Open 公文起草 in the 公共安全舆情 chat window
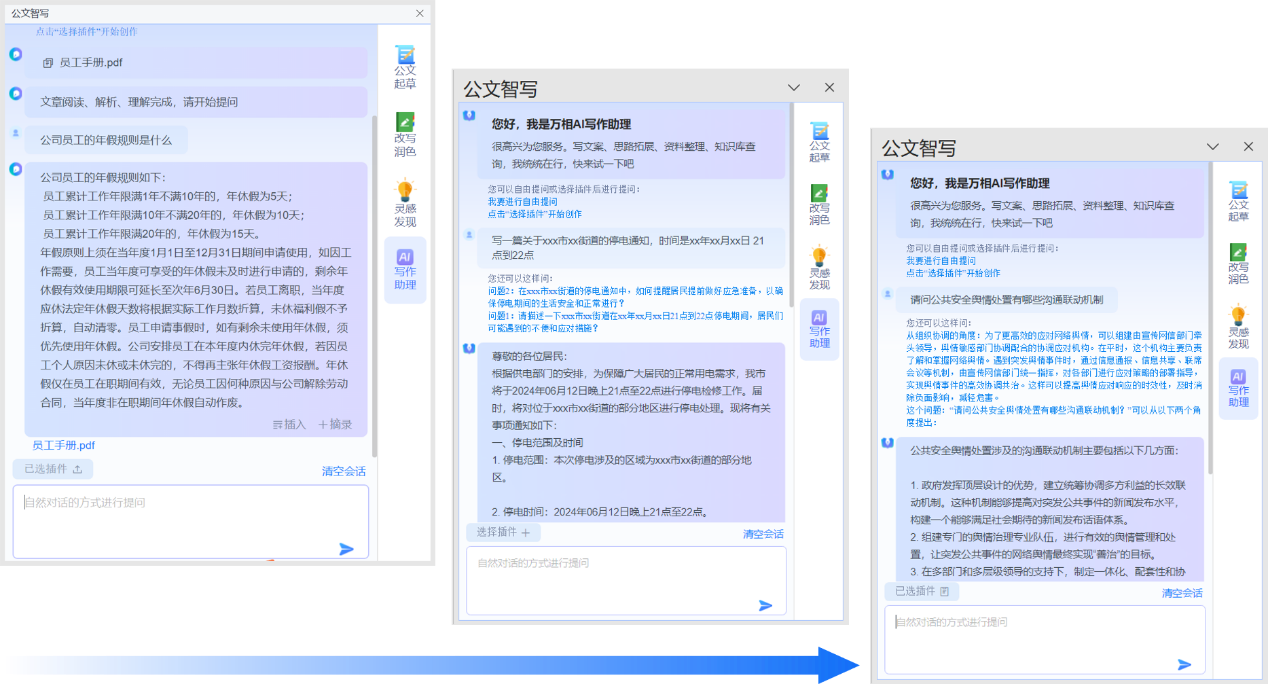The width and height of the screenshot is (1268, 684). (1239, 201)
